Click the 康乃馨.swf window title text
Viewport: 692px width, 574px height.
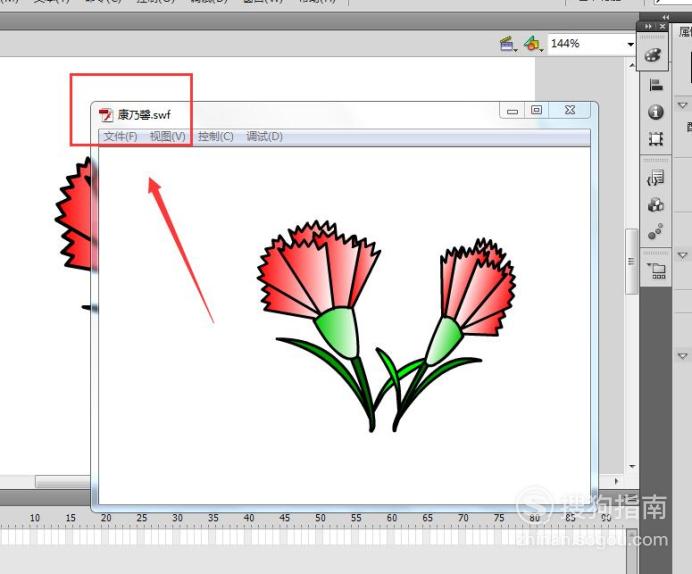click(x=144, y=115)
